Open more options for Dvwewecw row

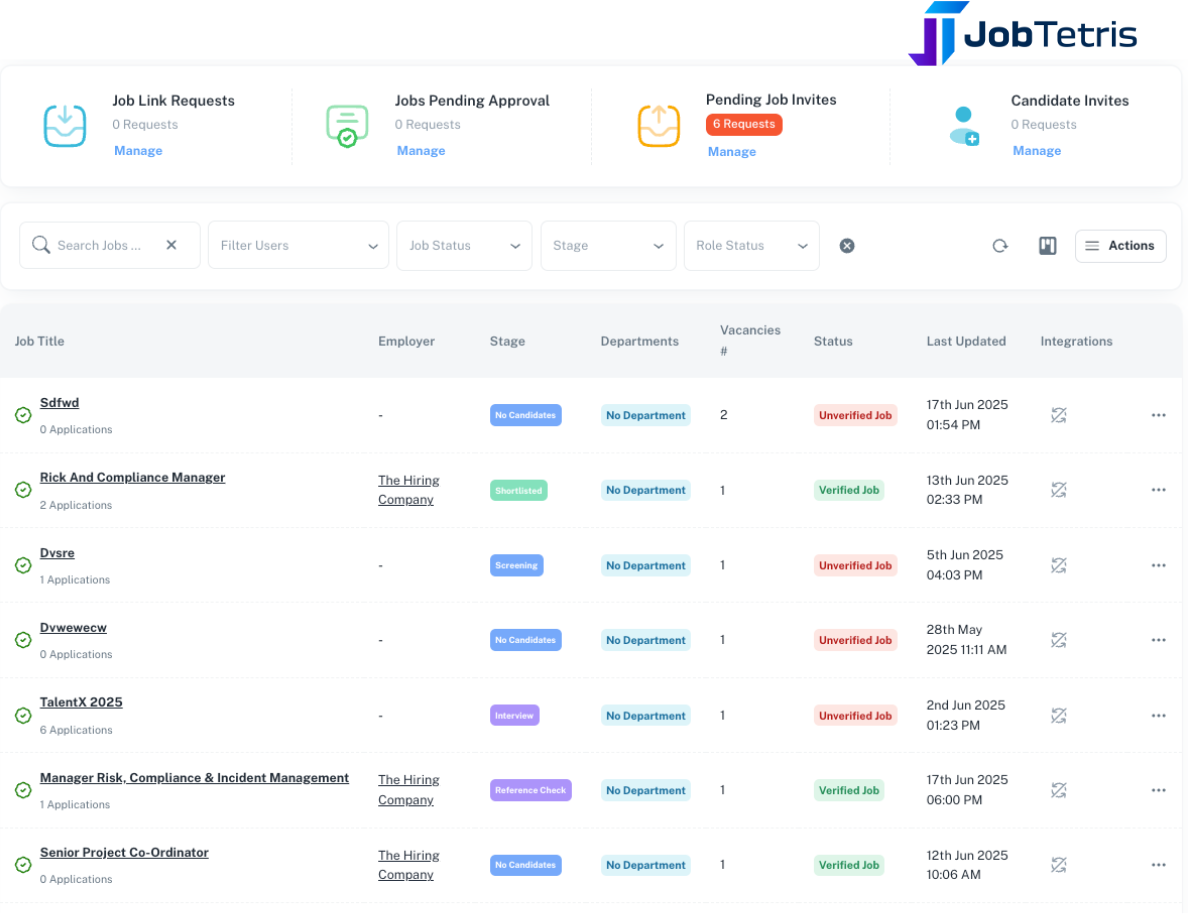[x=1158, y=640]
